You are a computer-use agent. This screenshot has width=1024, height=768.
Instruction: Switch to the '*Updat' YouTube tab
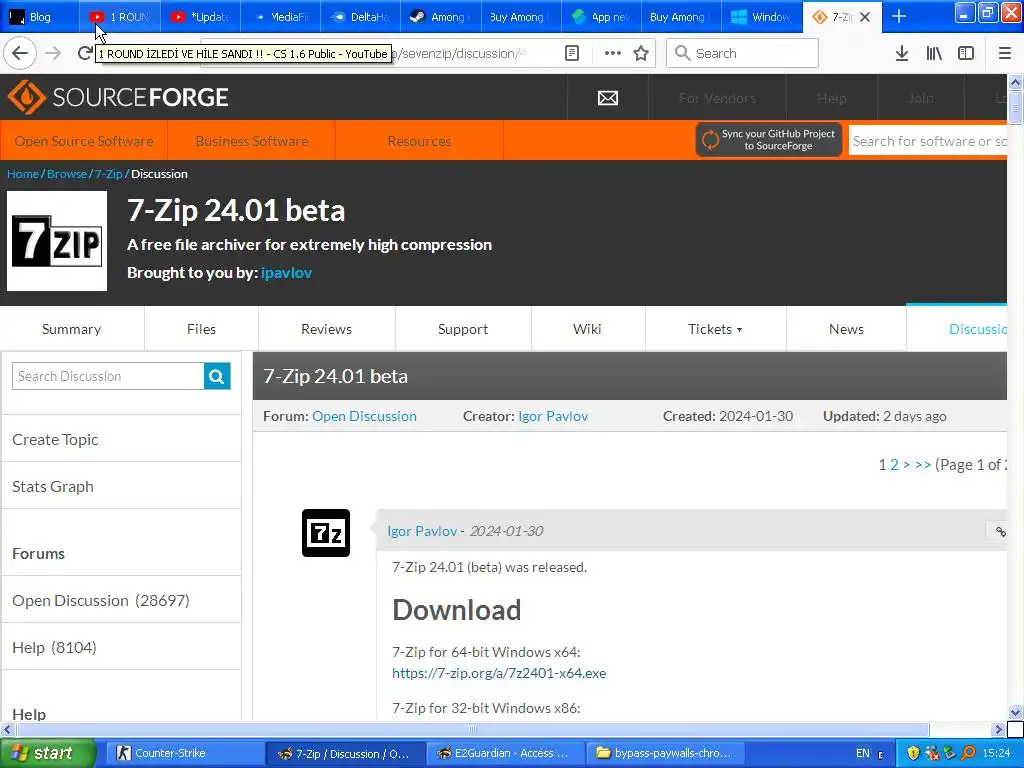pos(200,17)
